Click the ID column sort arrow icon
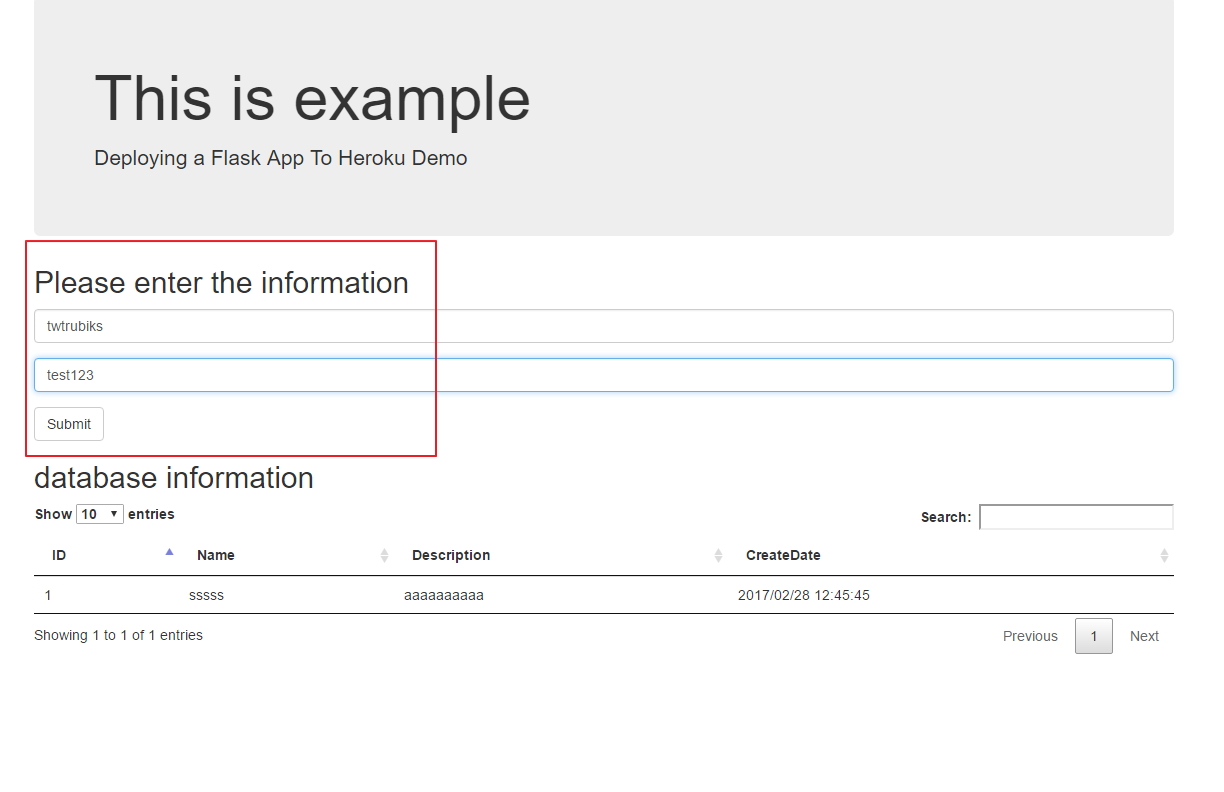 [x=169, y=552]
